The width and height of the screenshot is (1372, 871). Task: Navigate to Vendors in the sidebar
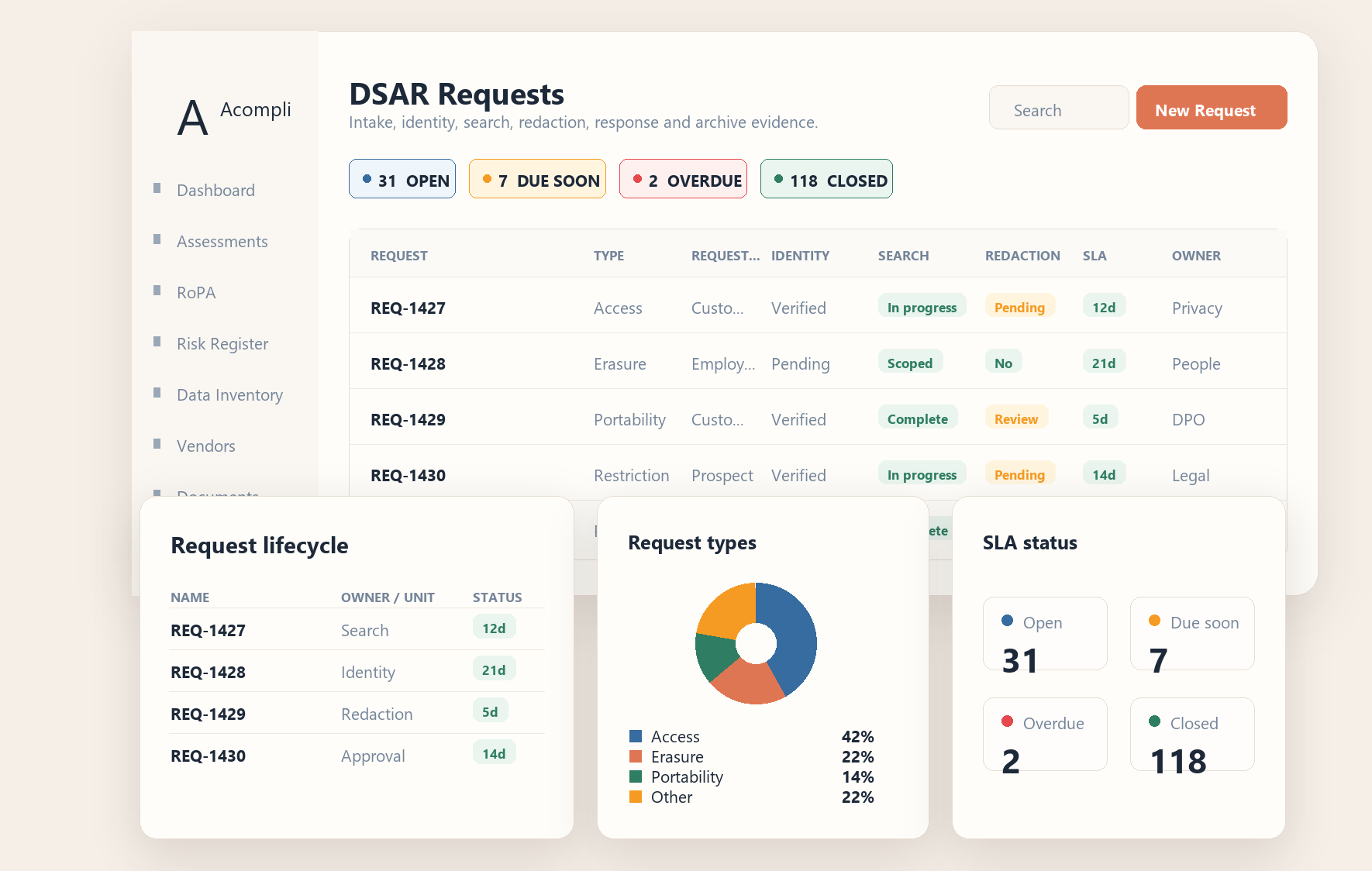click(206, 446)
